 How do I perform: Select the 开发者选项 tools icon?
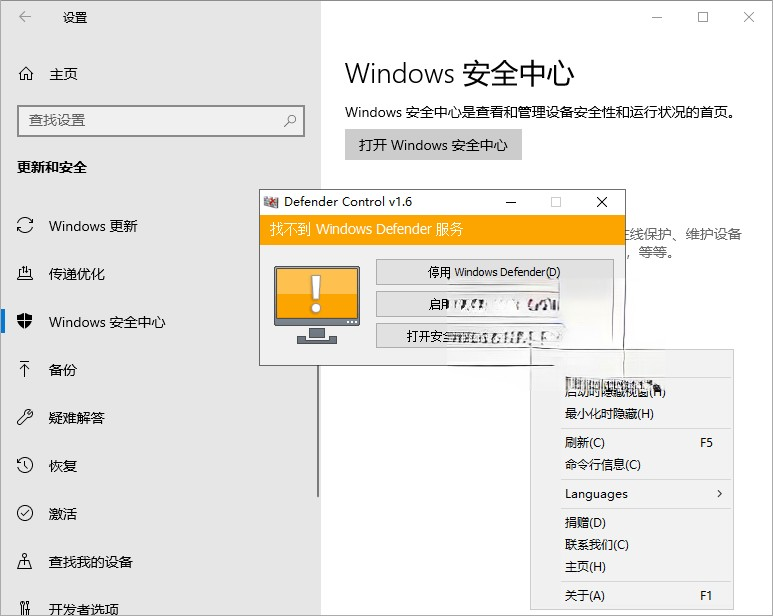click(25, 608)
